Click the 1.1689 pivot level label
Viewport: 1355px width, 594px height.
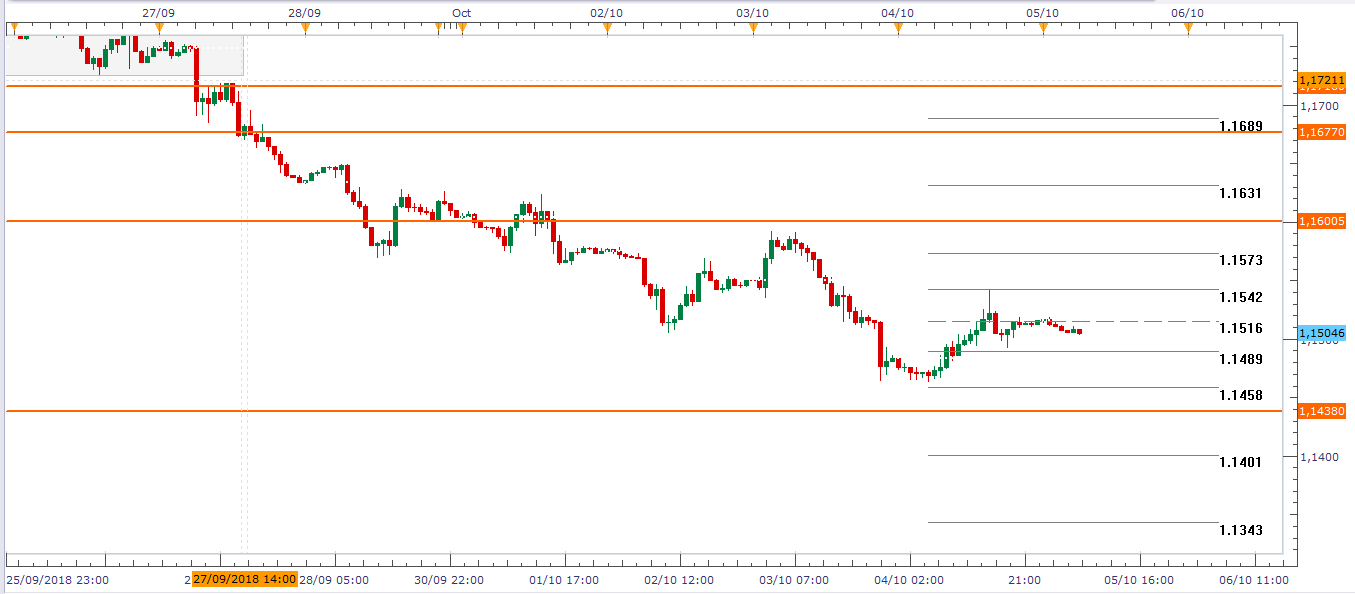(x=1240, y=127)
